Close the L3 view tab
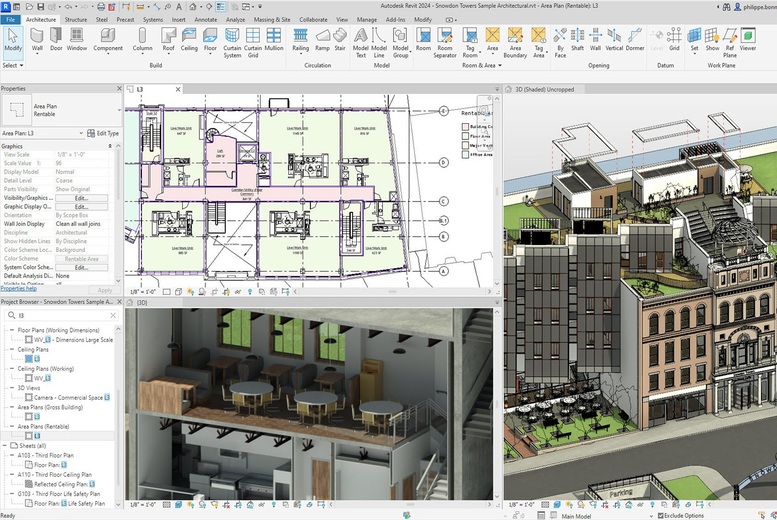This screenshot has height=520, width=777. (x=178, y=89)
